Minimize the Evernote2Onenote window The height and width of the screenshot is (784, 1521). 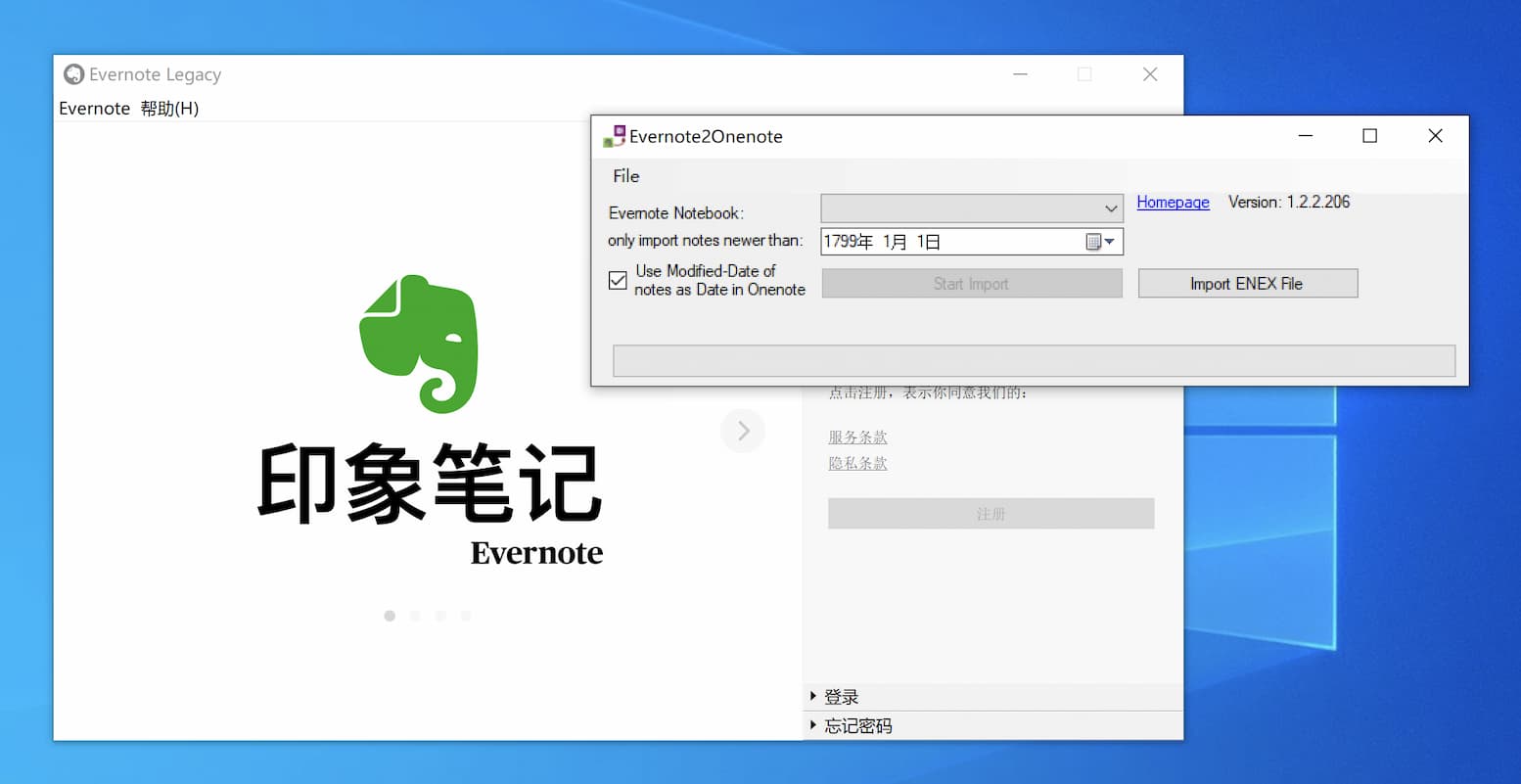point(1305,136)
